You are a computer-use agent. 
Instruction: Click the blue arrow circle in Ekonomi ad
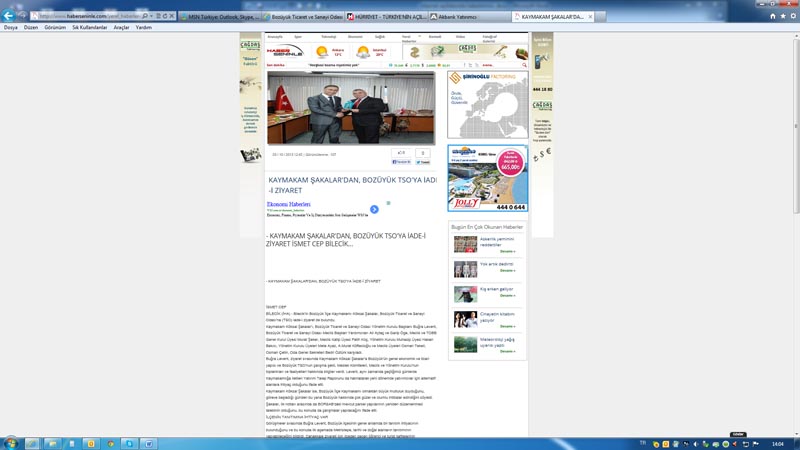tap(374, 209)
